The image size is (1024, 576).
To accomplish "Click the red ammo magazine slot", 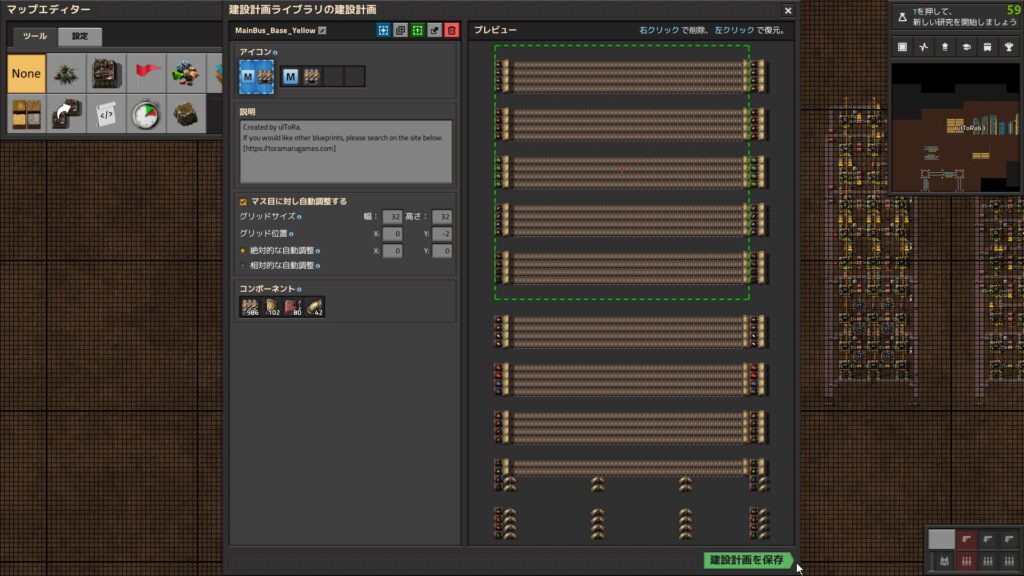I will [x=967, y=561].
